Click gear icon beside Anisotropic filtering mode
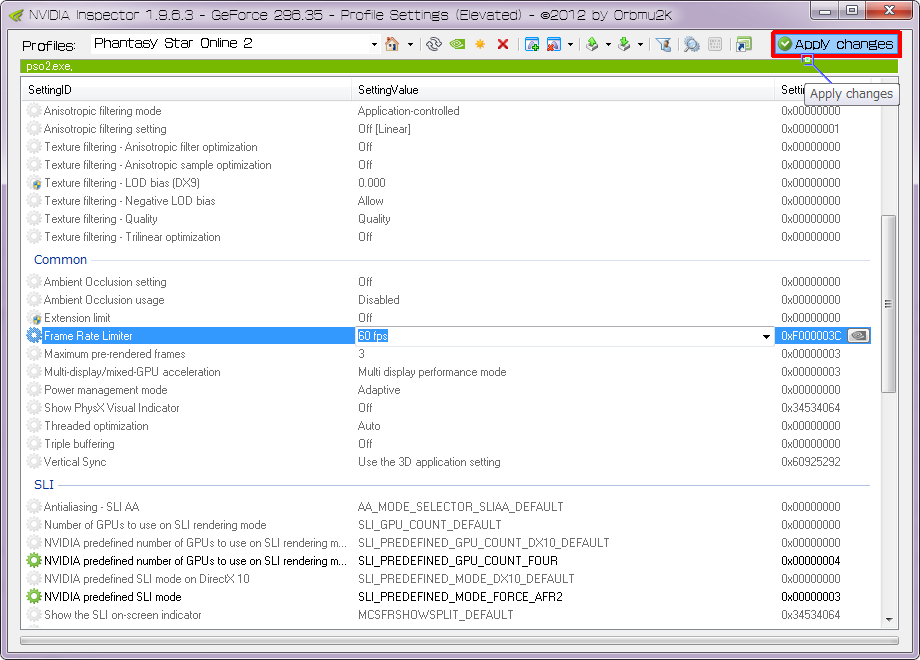Screen dimensions: 920x660 [x=34, y=110]
